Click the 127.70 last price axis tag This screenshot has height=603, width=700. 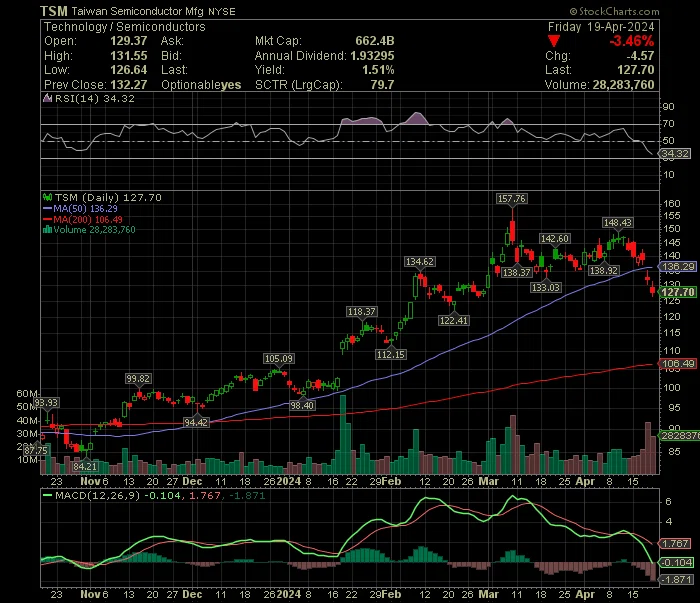(678, 292)
